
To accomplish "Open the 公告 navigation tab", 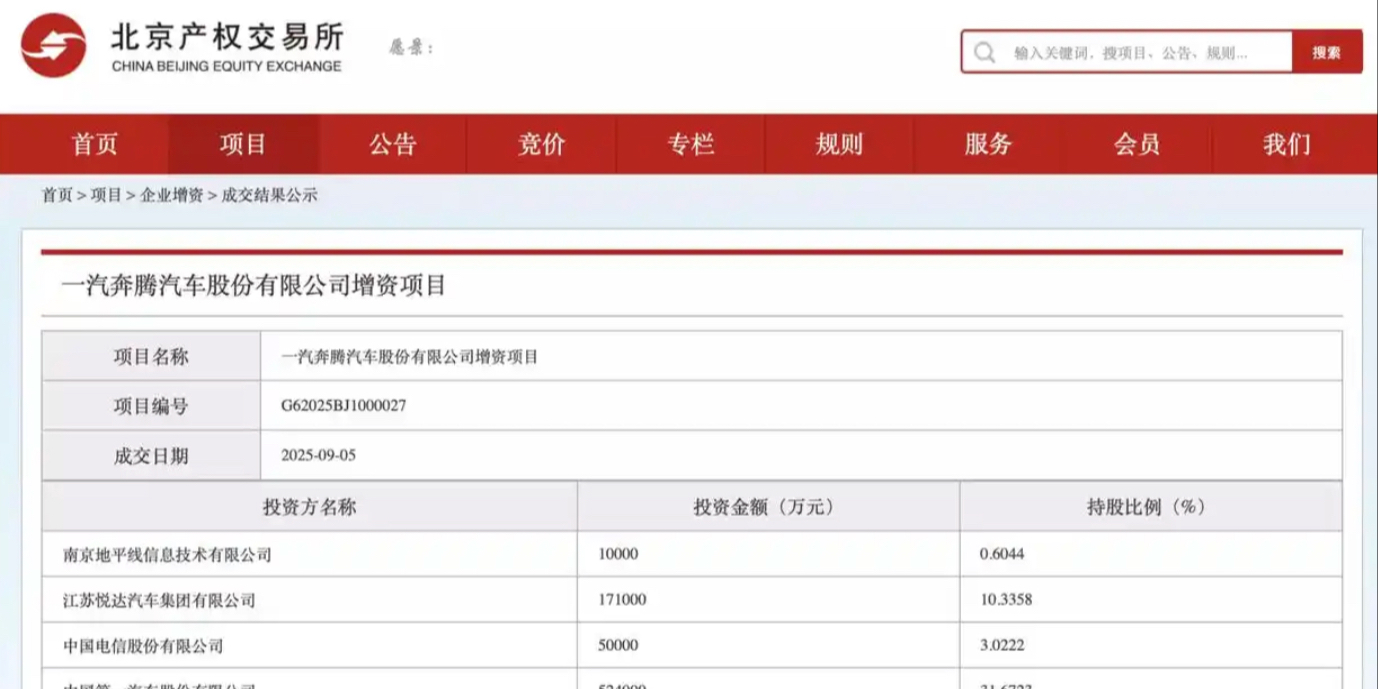I will (x=393, y=144).
